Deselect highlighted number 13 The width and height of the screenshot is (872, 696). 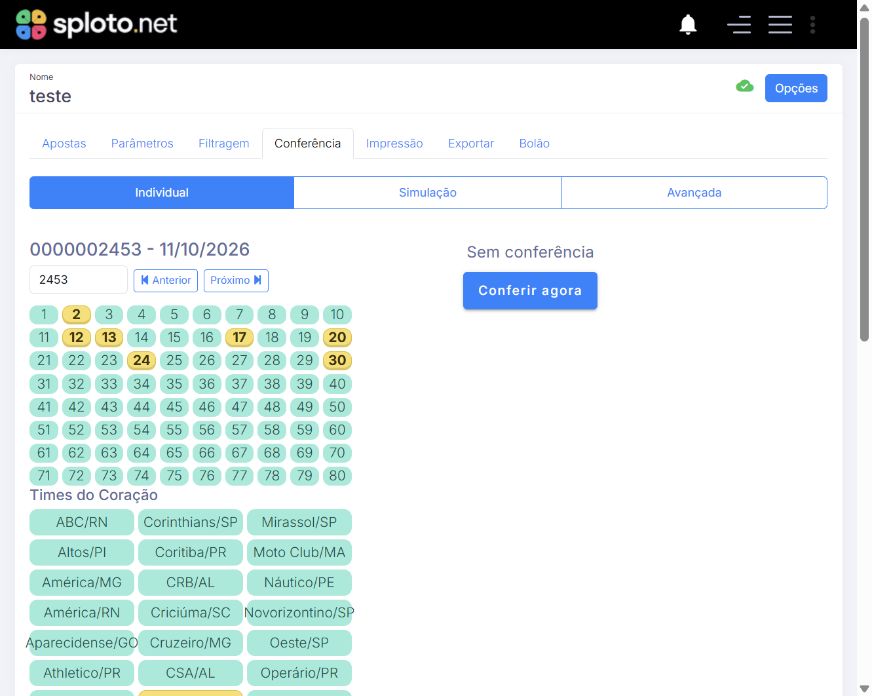pyautogui.click(x=109, y=337)
